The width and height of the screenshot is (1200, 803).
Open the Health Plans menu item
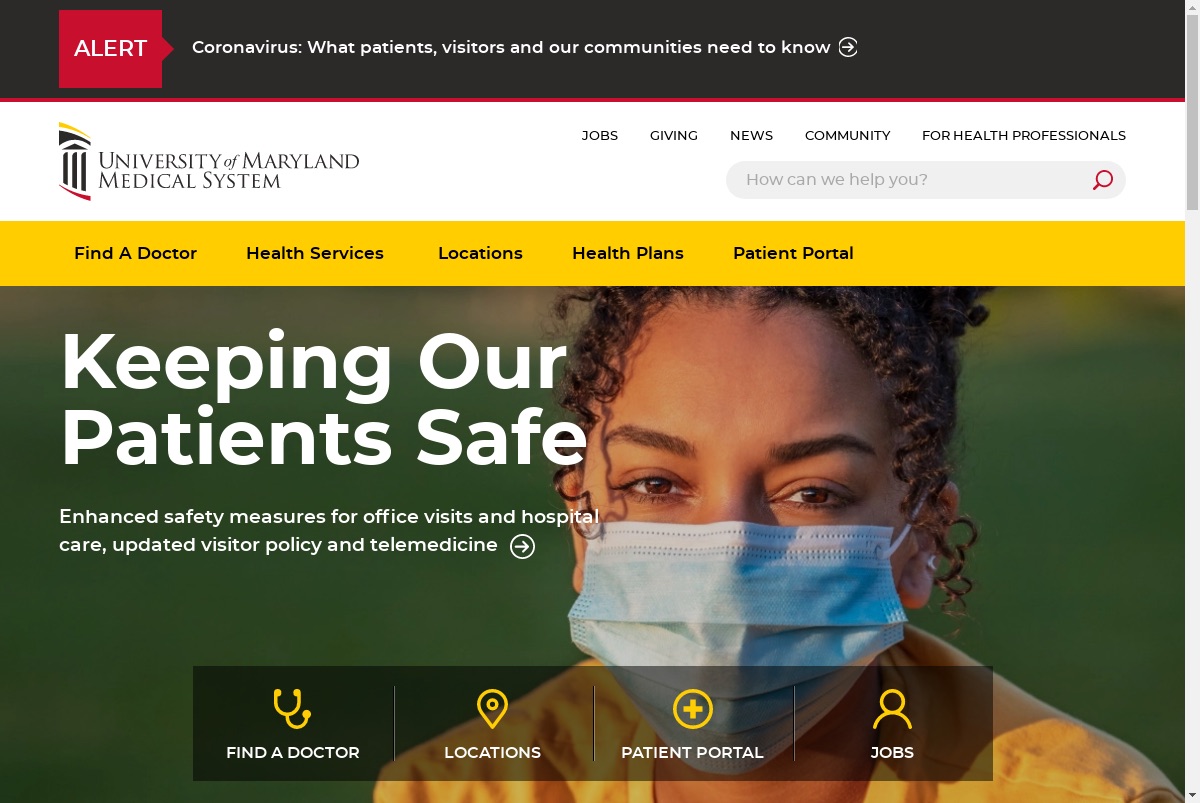(628, 253)
